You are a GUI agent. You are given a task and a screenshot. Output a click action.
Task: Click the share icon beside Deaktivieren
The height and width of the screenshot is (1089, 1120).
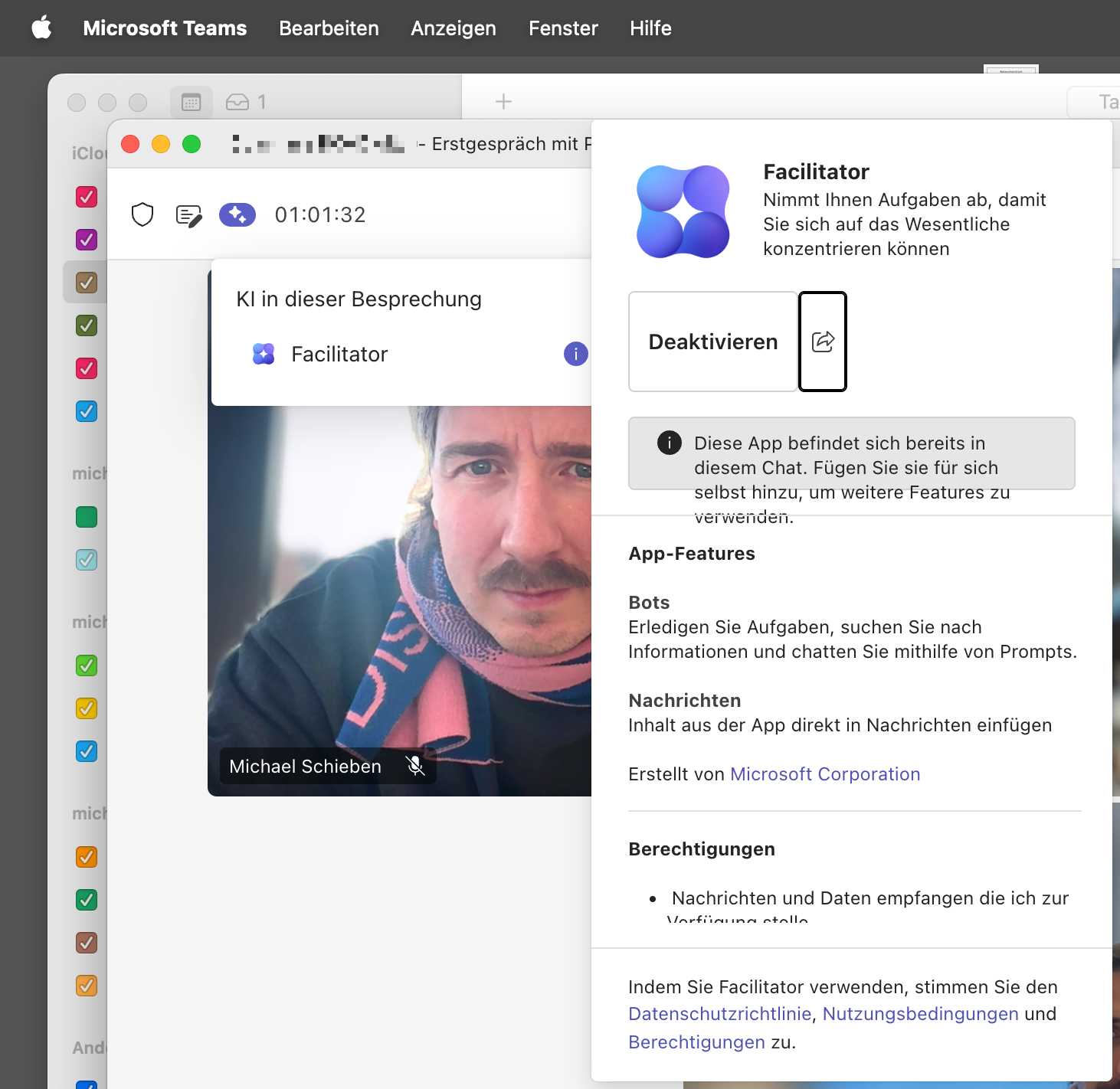[823, 342]
